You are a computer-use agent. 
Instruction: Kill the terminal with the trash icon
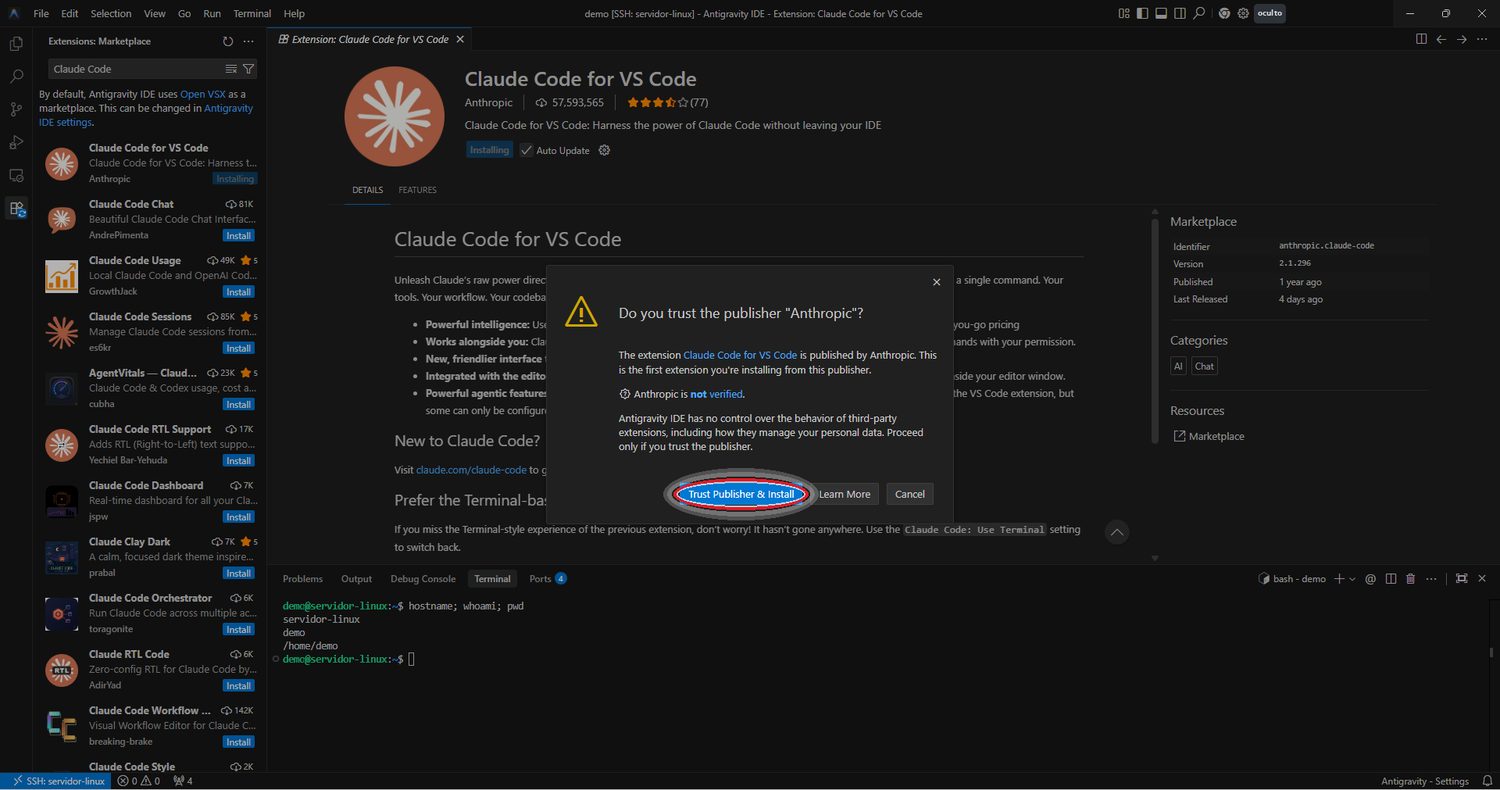1410,579
